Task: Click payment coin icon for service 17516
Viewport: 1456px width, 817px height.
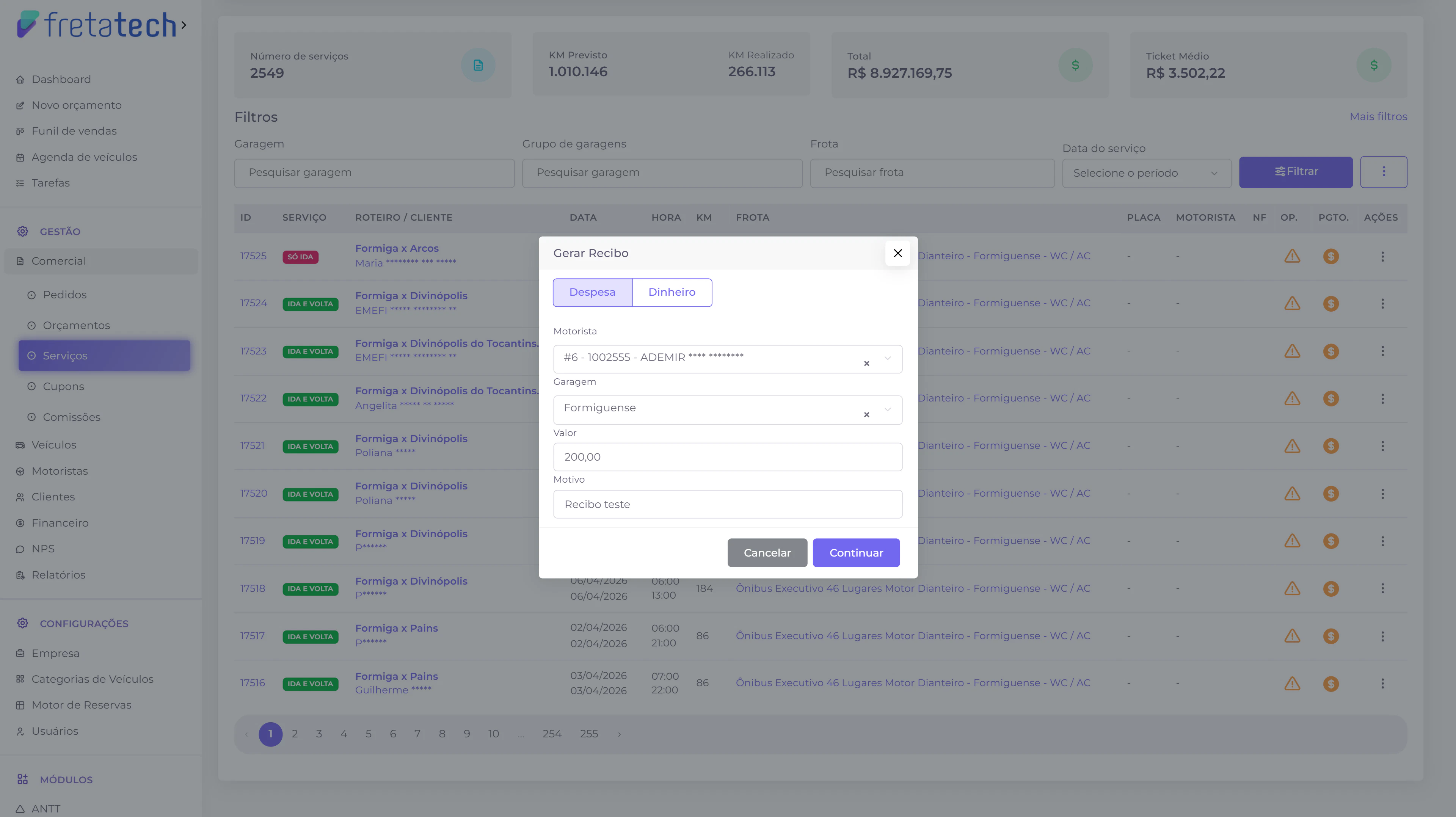Action: [1330, 684]
